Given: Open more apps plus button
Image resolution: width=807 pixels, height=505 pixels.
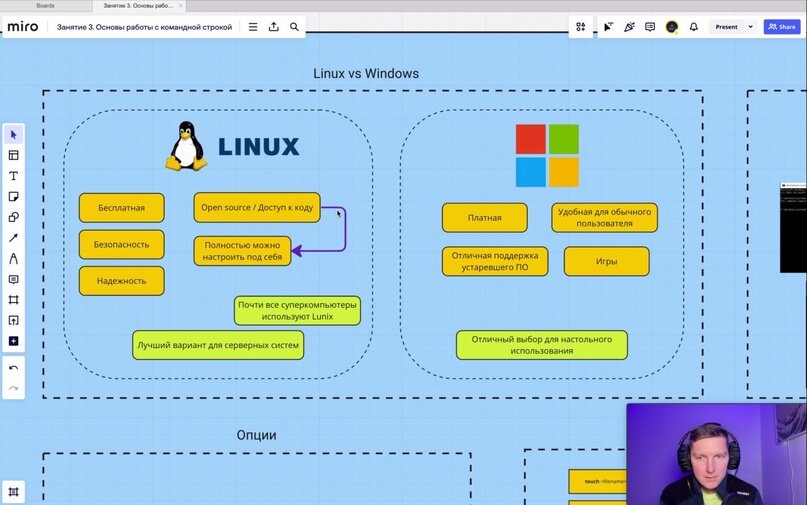Looking at the screenshot, I should click(x=13, y=341).
